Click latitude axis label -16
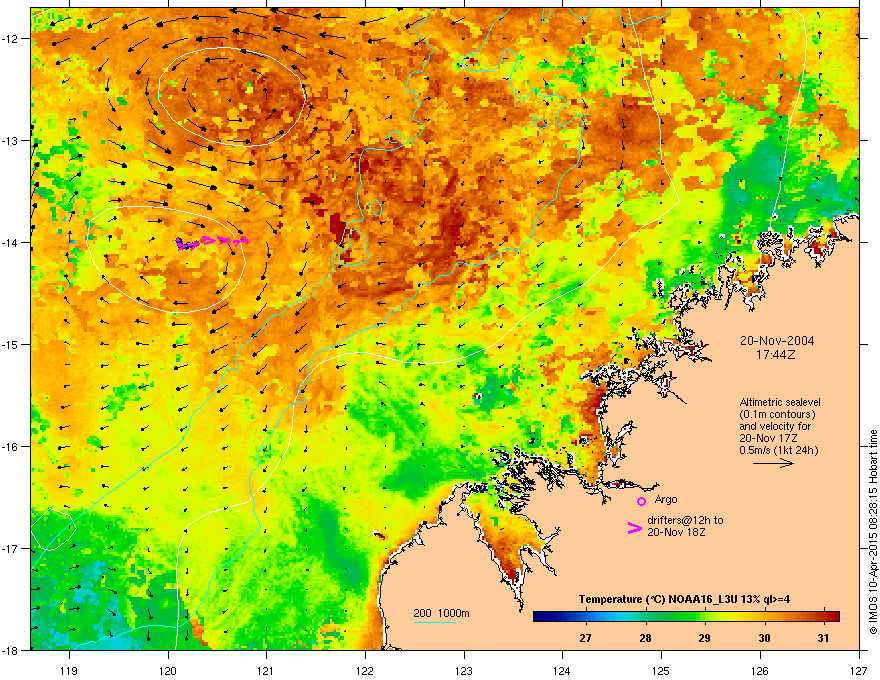The height and width of the screenshot is (680, 880). (x=10, y=446)
